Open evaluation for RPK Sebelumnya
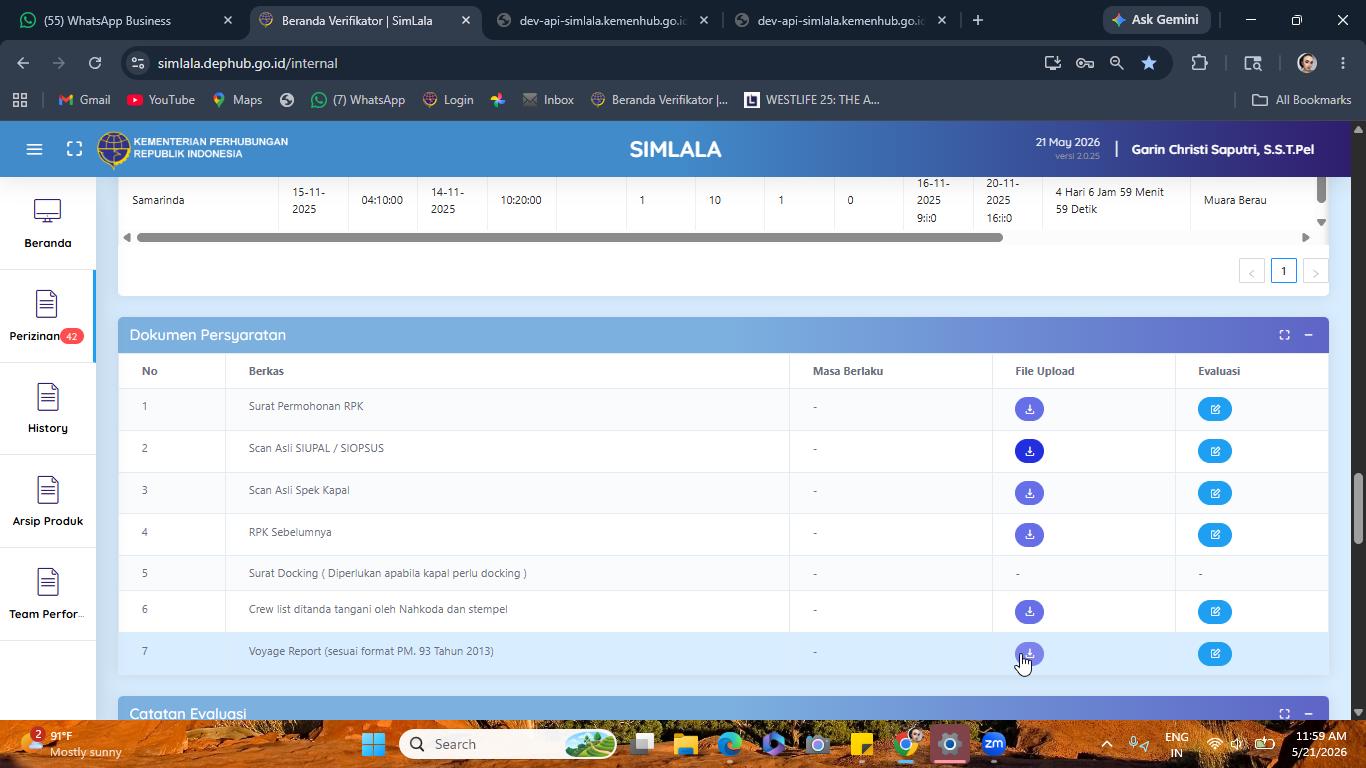 (x=1215, y=535)
